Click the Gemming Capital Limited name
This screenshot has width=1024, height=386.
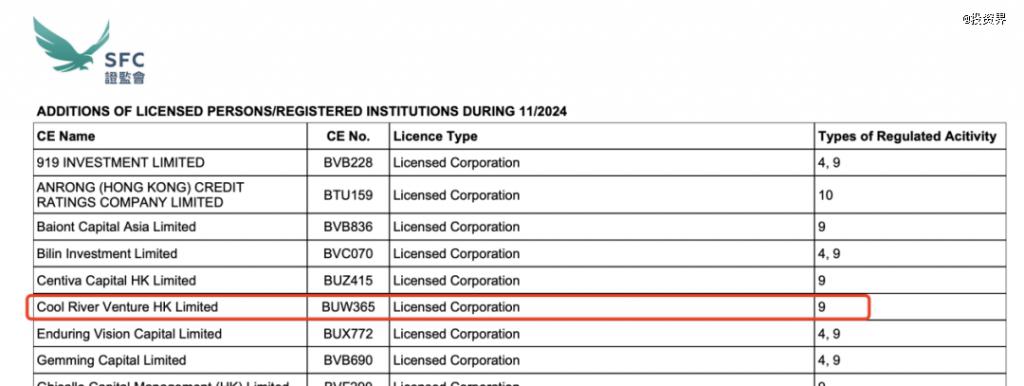pos(112,361)
